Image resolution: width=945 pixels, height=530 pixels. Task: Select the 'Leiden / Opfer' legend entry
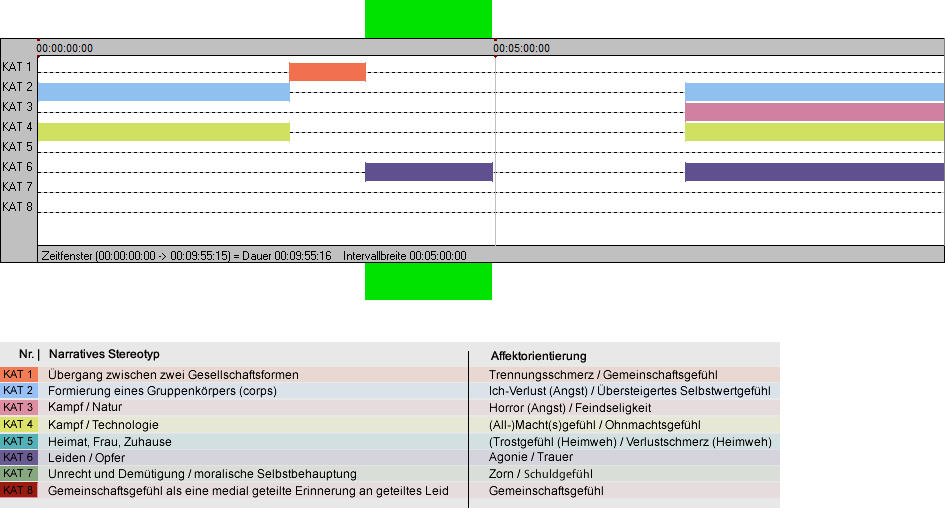86,458
